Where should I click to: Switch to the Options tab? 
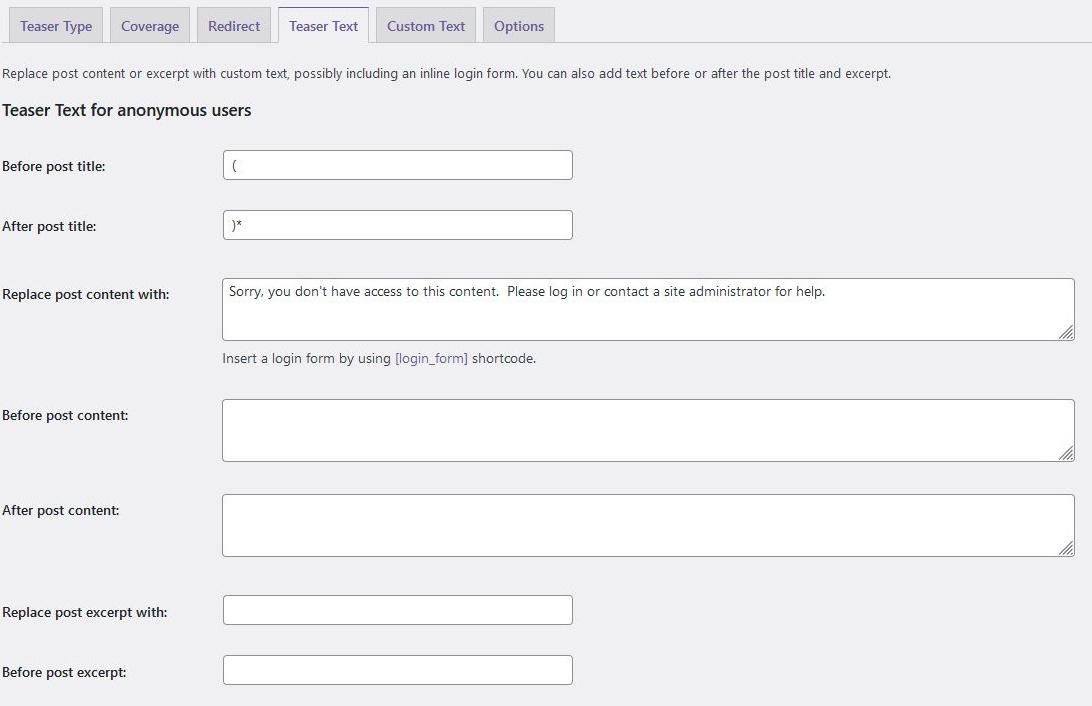[519, 26]
